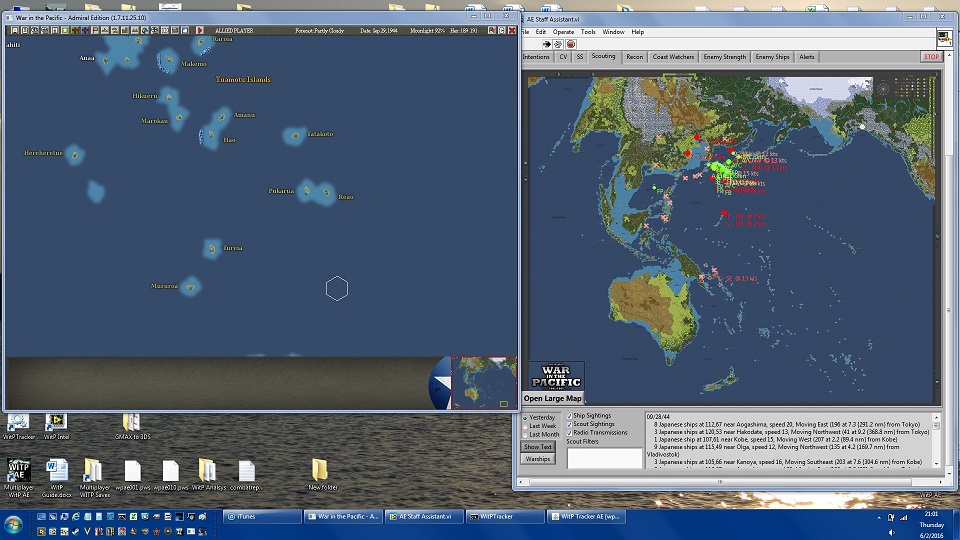The image size is (960, 540).
Task: Select the Last Month radio button
Action: (525, 435)
